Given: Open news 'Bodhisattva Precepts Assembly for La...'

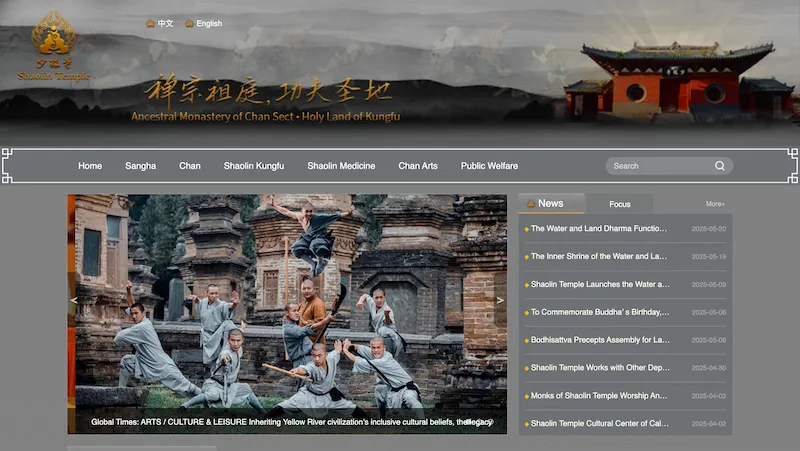Looking at the screenshot, I should pos(600,340).
